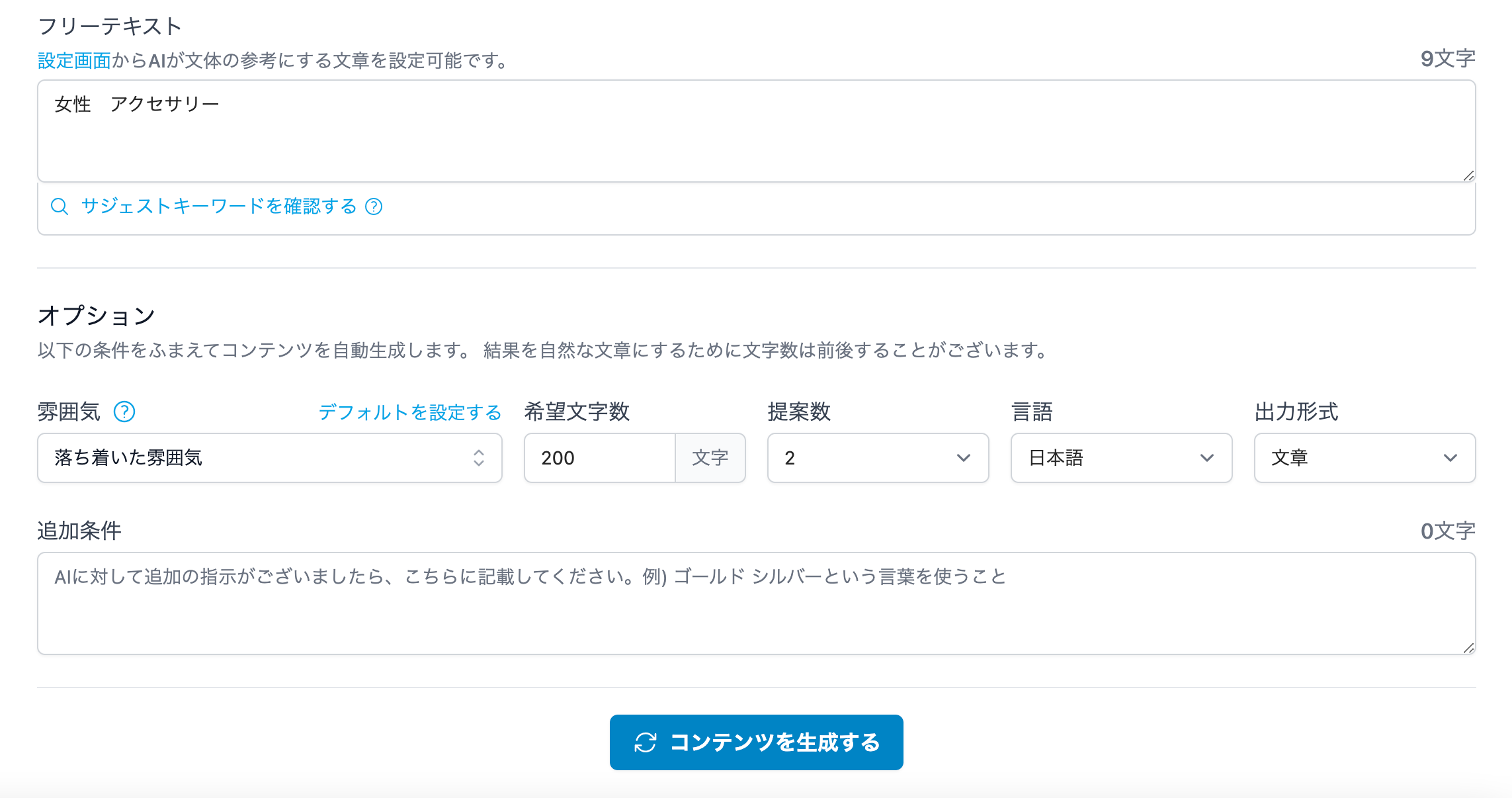Click resize grip of 追加条件 textarea
1512x798 pixels.
coord(1468,648)
